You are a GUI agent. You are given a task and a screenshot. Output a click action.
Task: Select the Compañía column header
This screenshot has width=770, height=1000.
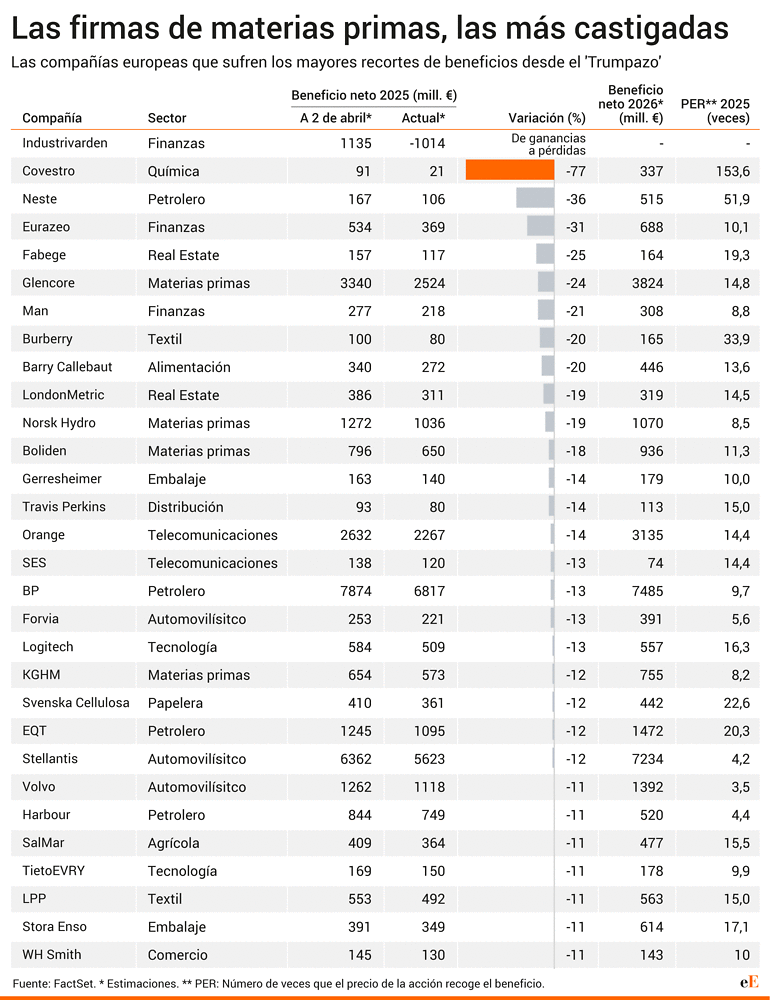point(52,118)
